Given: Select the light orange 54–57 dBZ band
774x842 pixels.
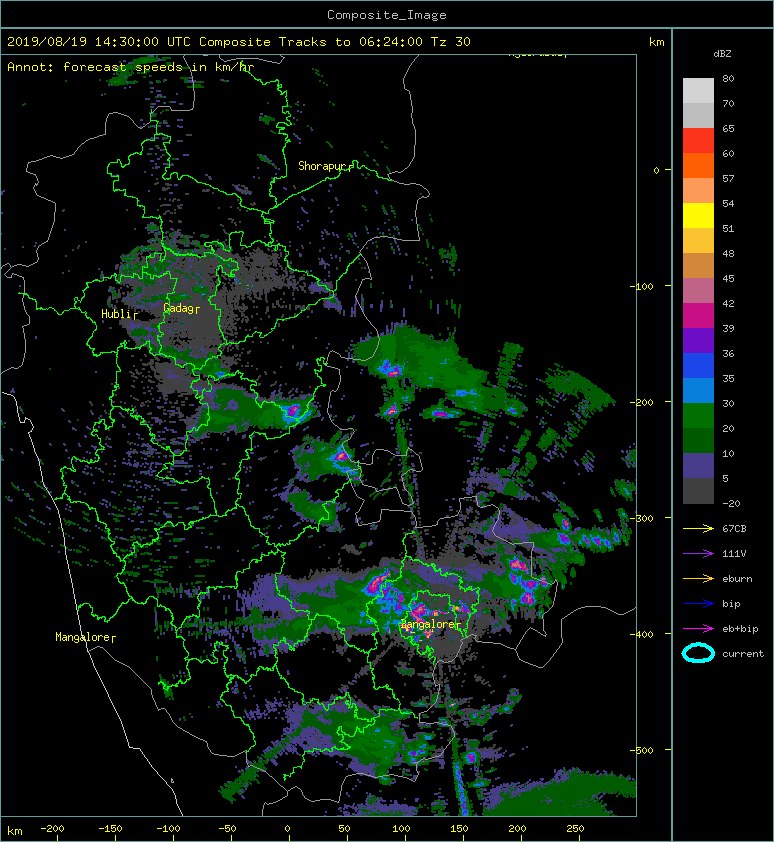Looking at the screenshot, I should pos(698,191).
